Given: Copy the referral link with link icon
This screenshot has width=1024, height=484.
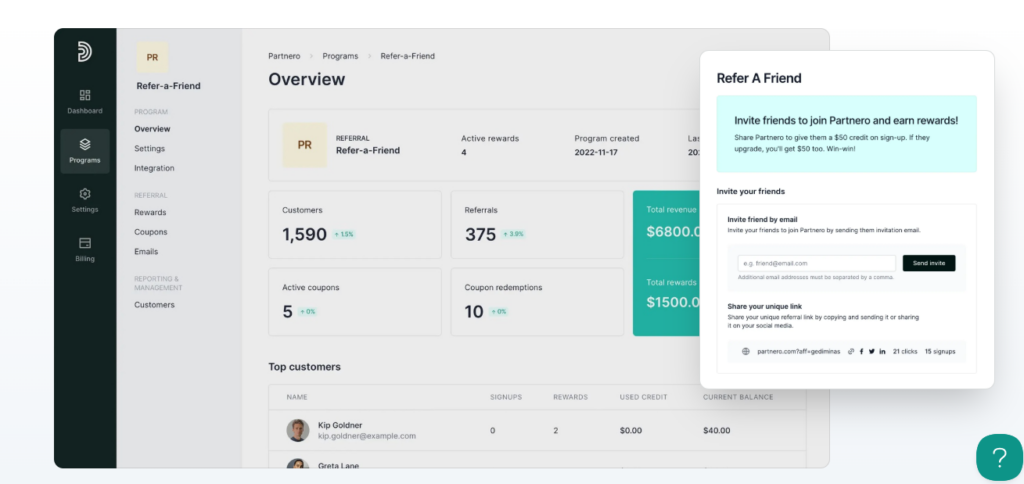Looking at the screenshot, I should click(x=851, y=351).
